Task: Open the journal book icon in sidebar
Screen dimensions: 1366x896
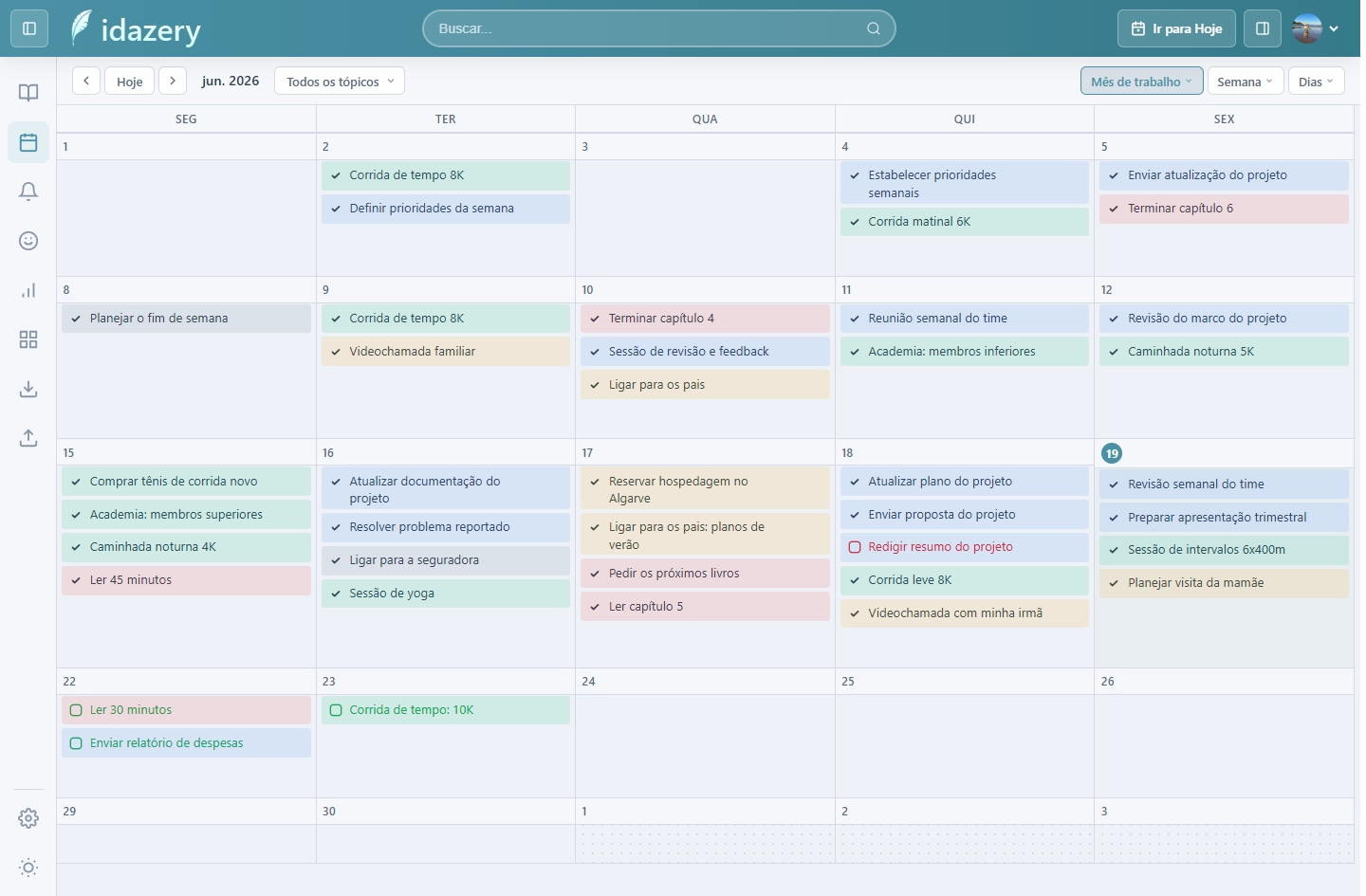Action: tap(28, 92)
